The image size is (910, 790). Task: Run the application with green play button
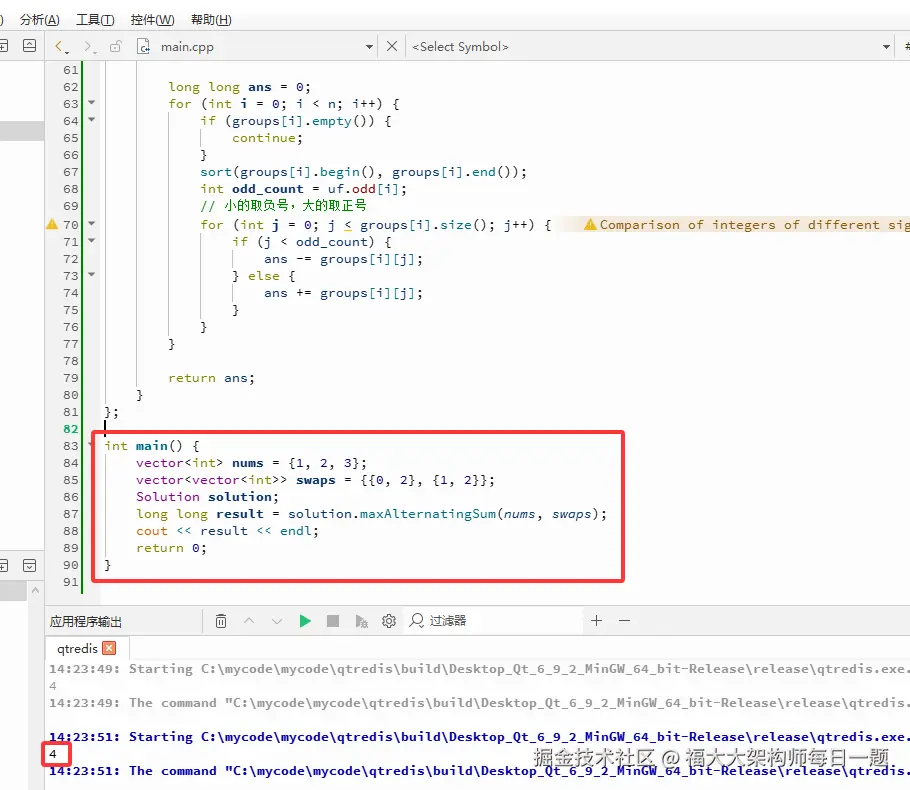point(305,621)
